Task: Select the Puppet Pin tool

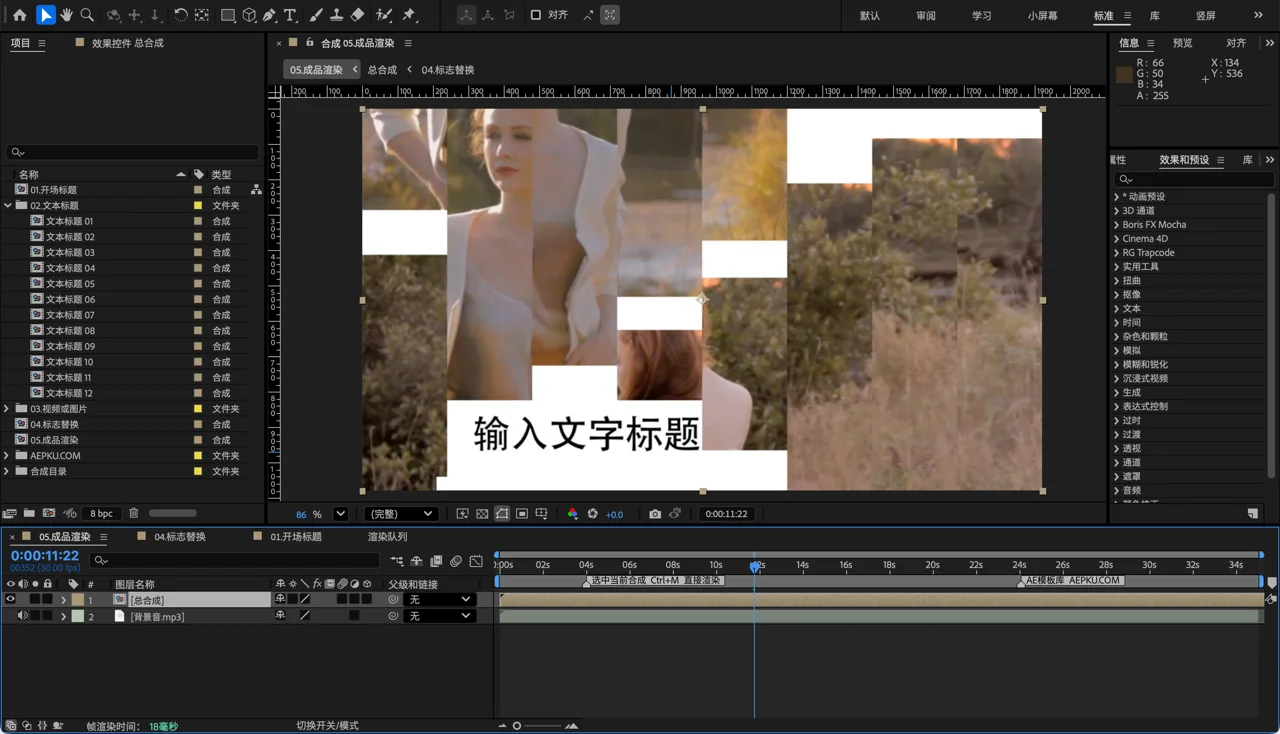Action: [409, 15]
